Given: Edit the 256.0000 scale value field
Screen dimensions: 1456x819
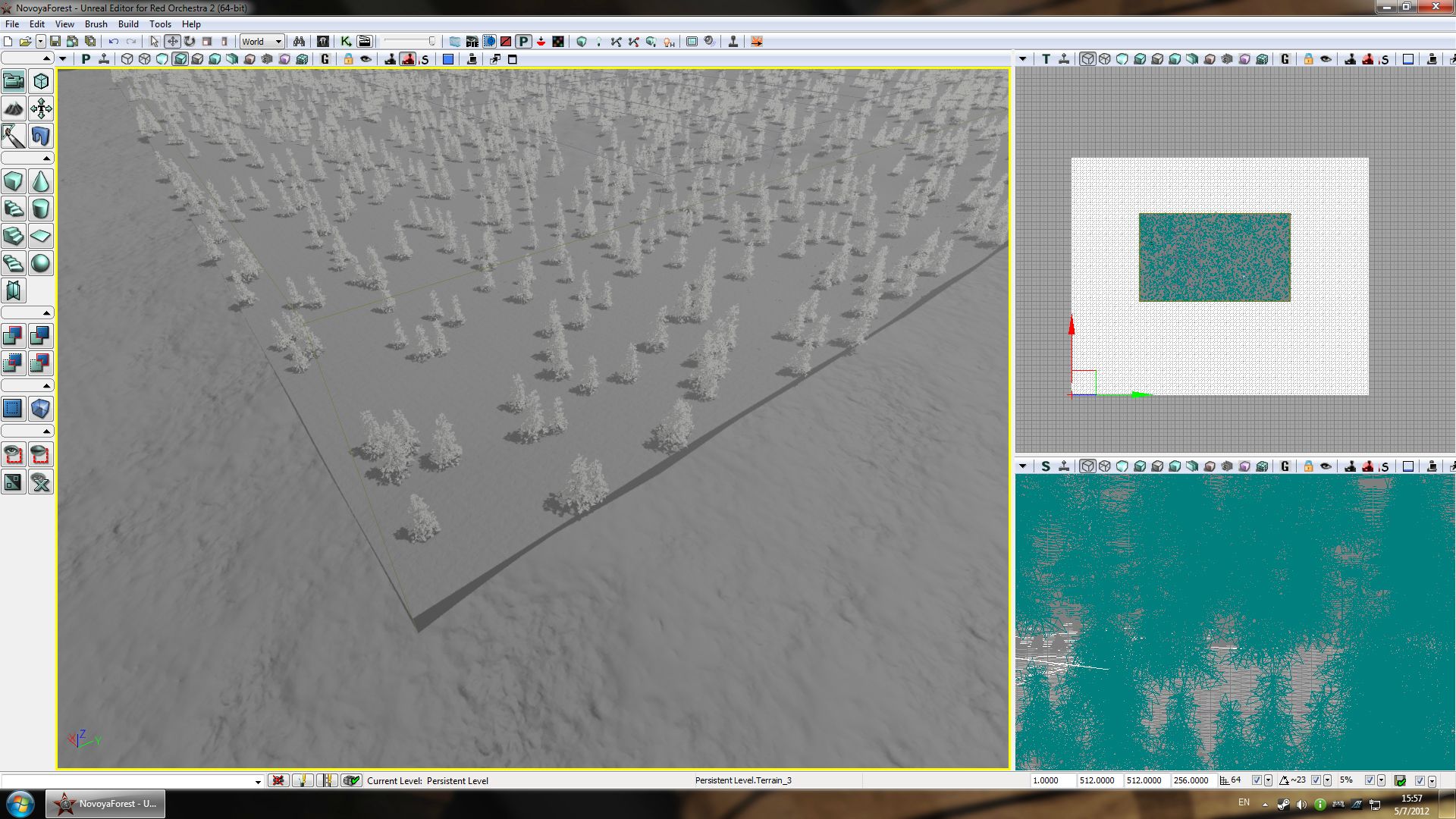Looking at the screenshot, I should coord(1191,780).
